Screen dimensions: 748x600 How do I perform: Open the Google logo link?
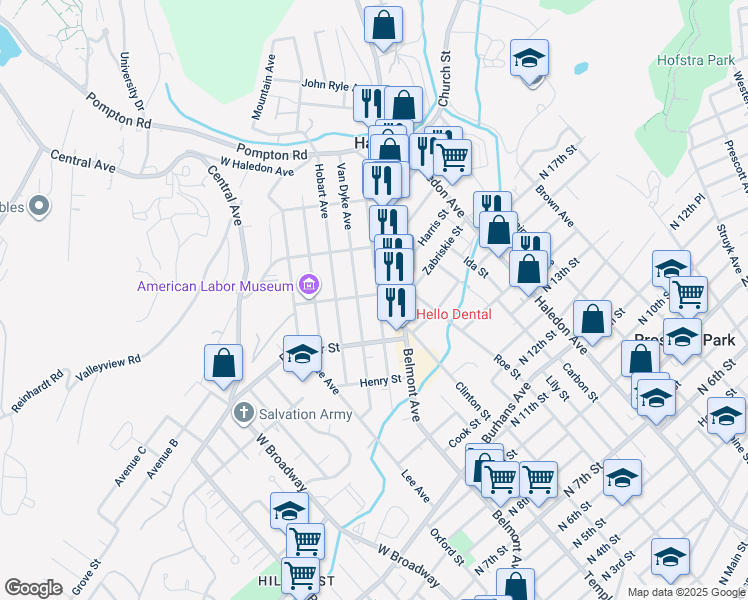33,588
